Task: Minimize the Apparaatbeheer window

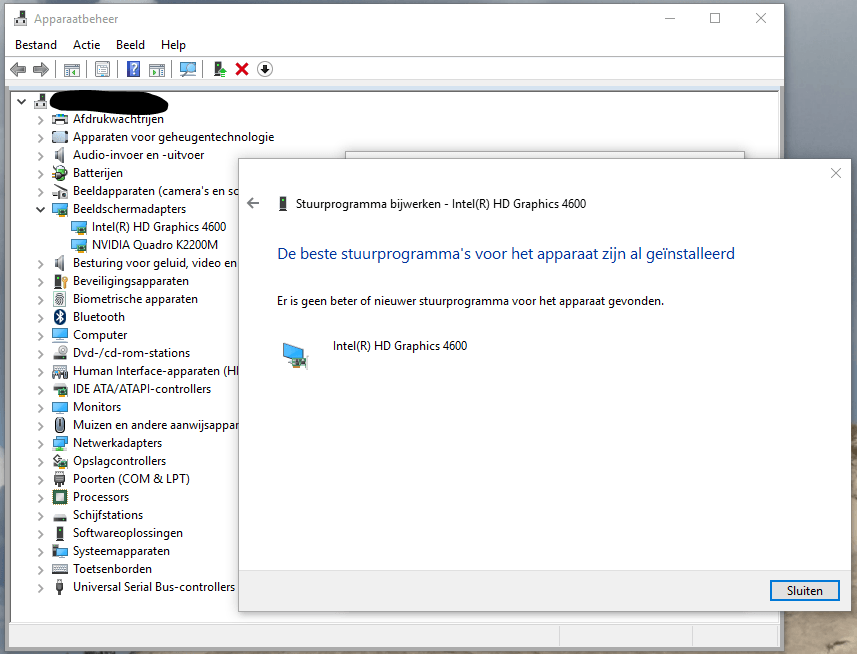Action: [x=670, y=19]
